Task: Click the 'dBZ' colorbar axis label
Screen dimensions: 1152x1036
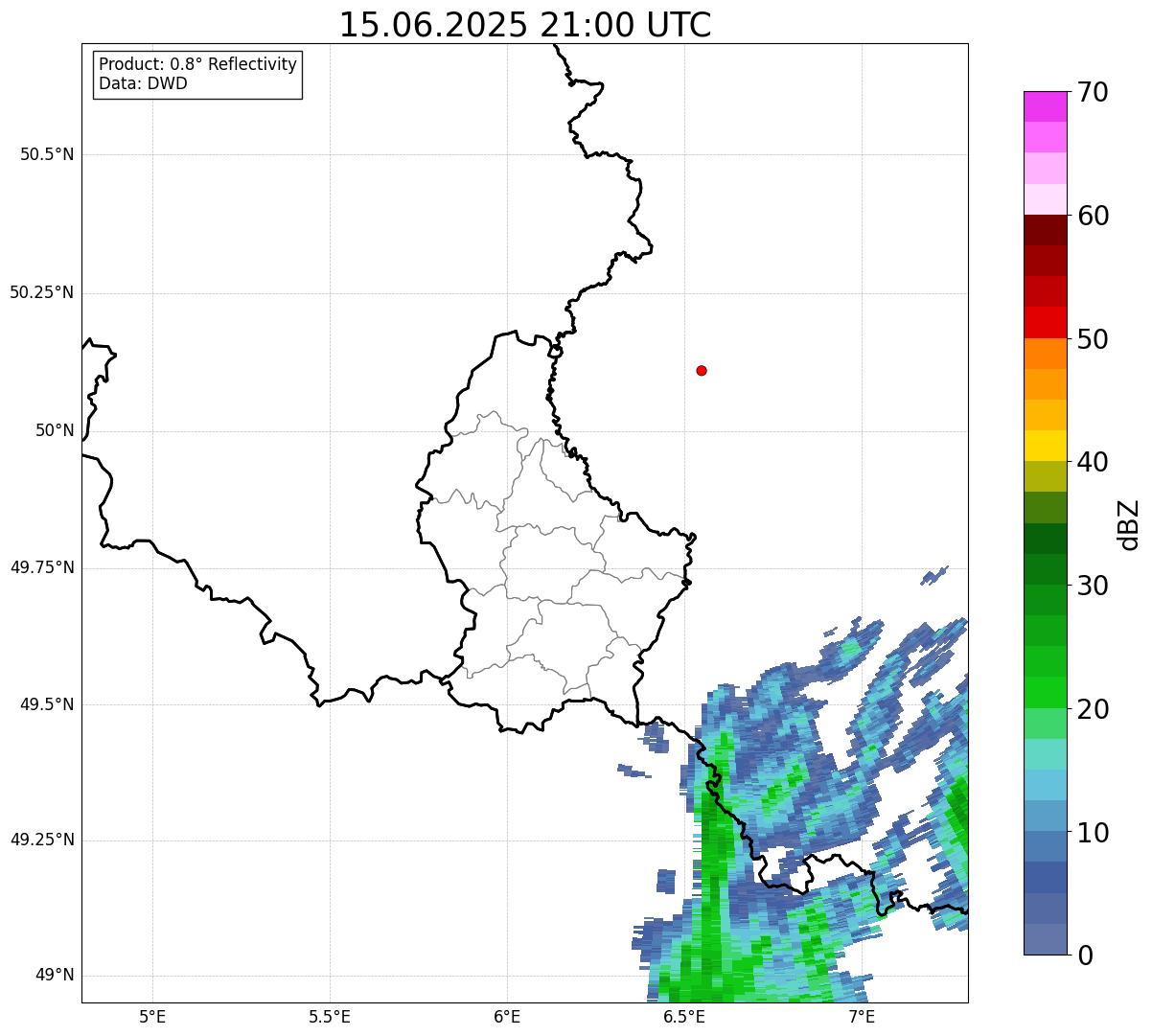Action: tap(1129, 523)
